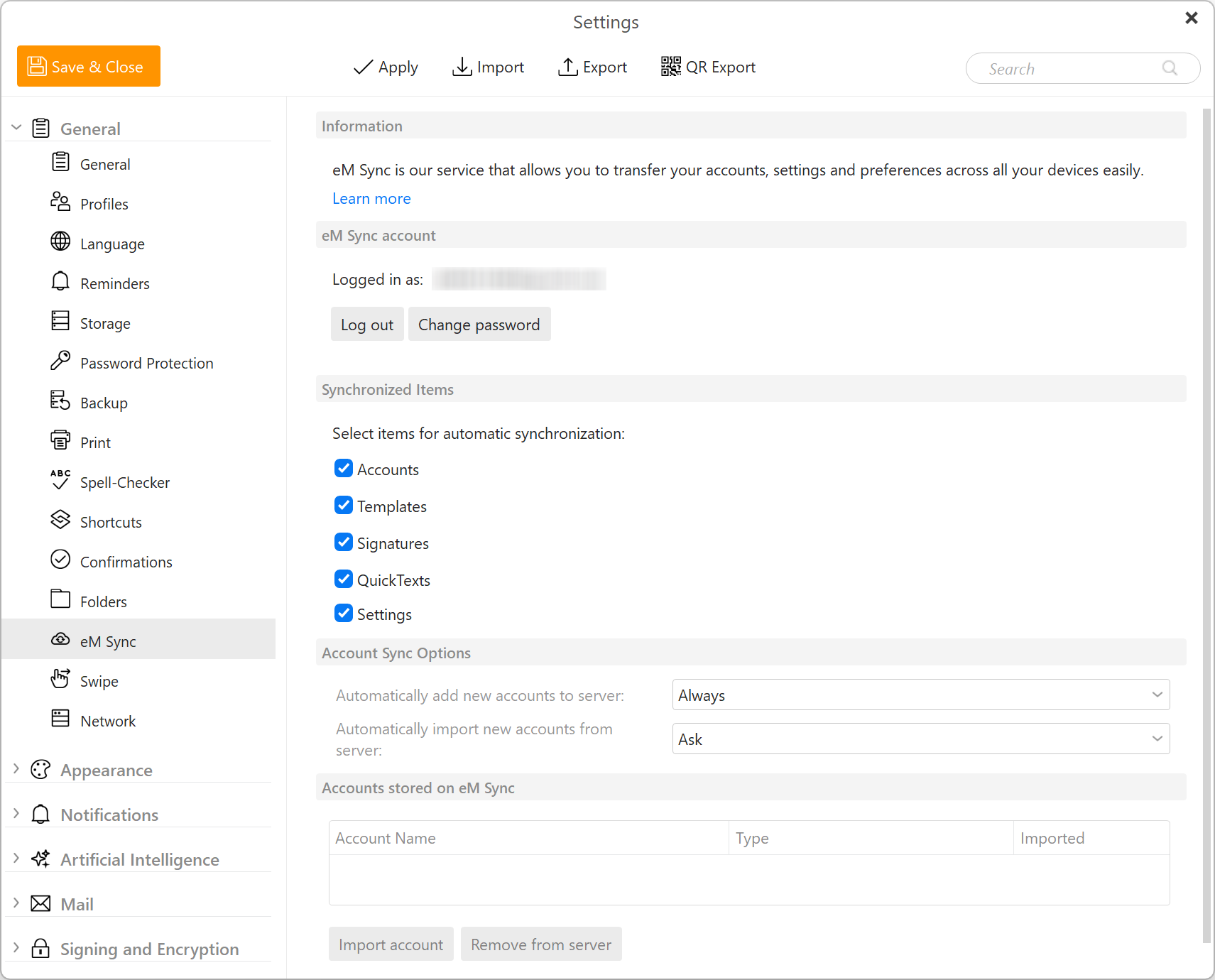This screenshot has width=1215, height=980.
Task: Click the Import download arrow icon
Action: pyautogui.click(x=462, y=67)
